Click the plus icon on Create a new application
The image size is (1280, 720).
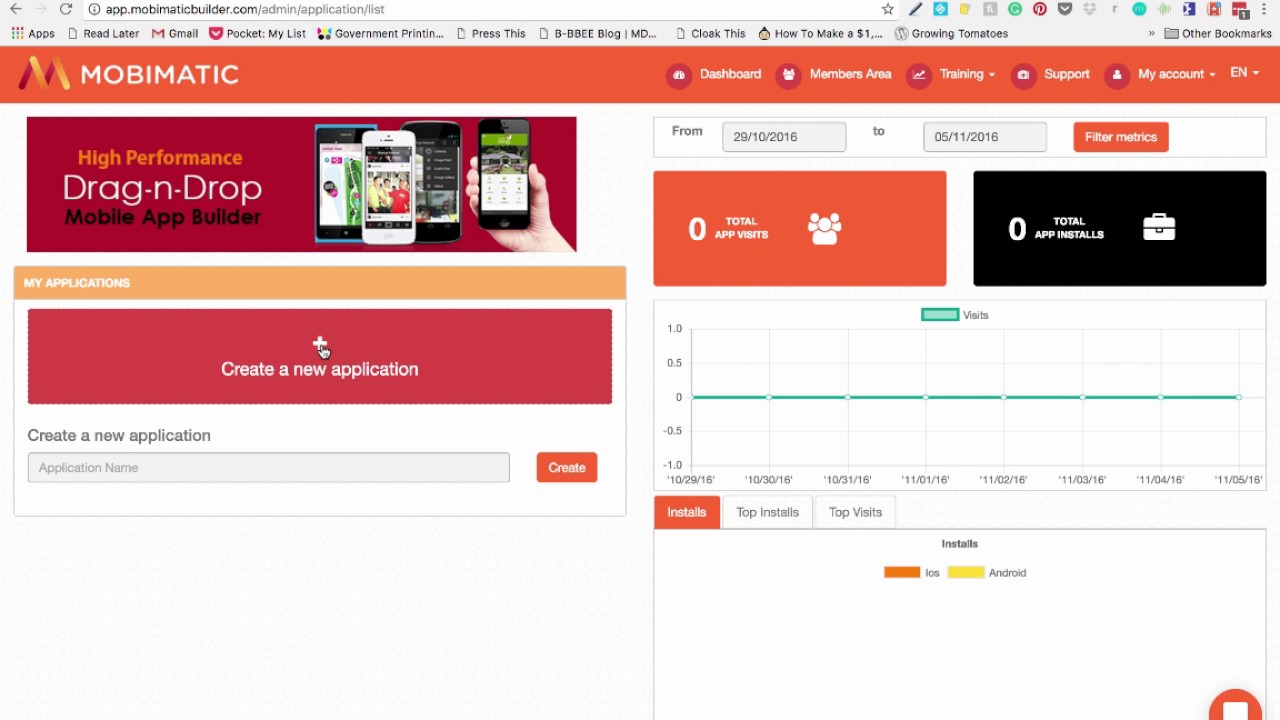(x=320, y=345)
